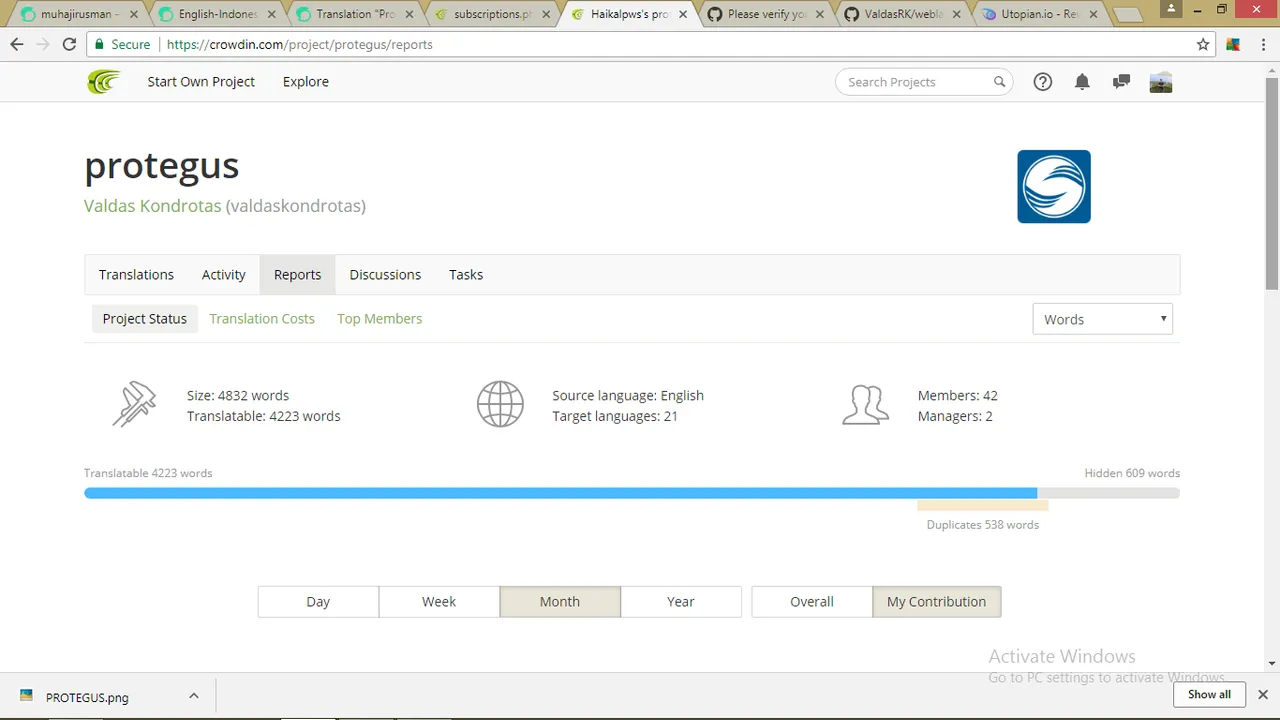Image resolution: width=1280 pixels, height=720 pixels.
Task: Click the Members: 42 text
Action: (958, 395)
